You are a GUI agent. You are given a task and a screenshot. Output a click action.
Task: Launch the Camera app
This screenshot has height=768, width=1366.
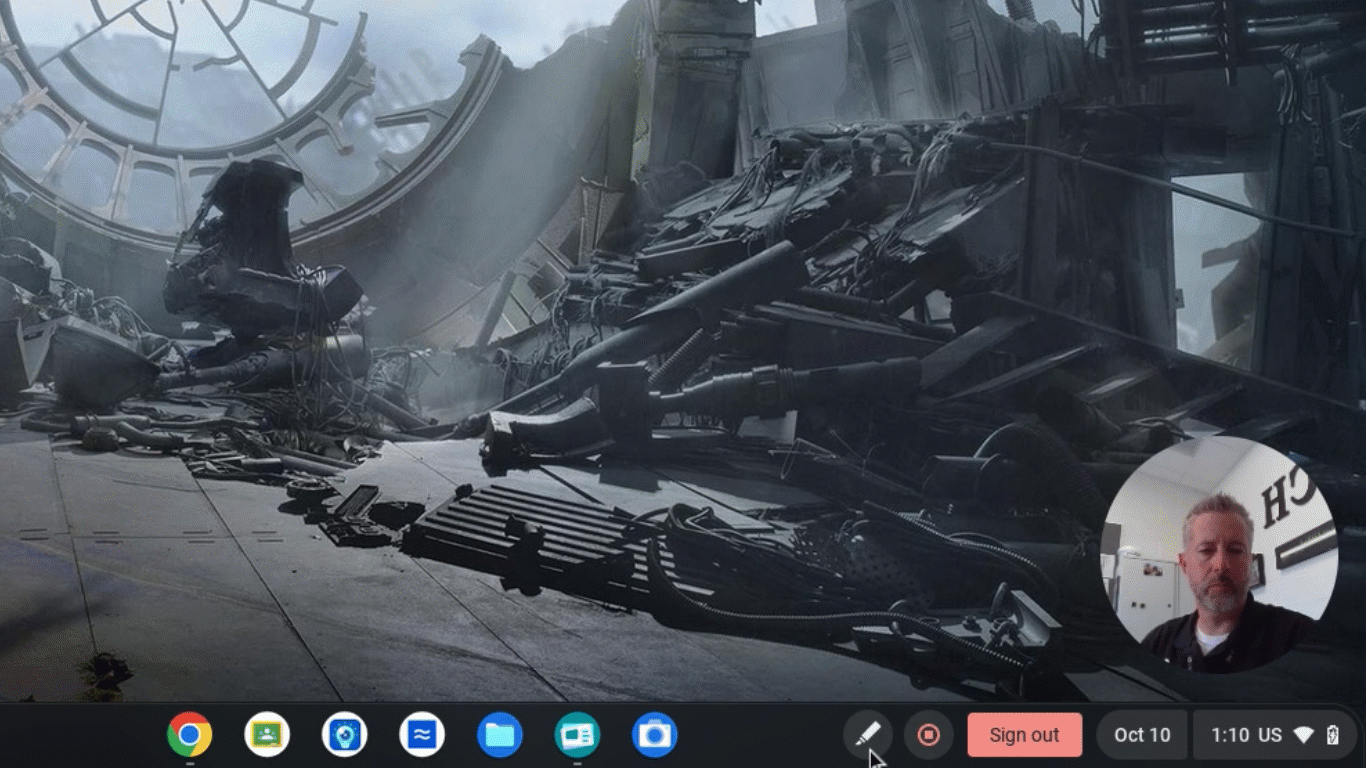[x=655, y=735]
